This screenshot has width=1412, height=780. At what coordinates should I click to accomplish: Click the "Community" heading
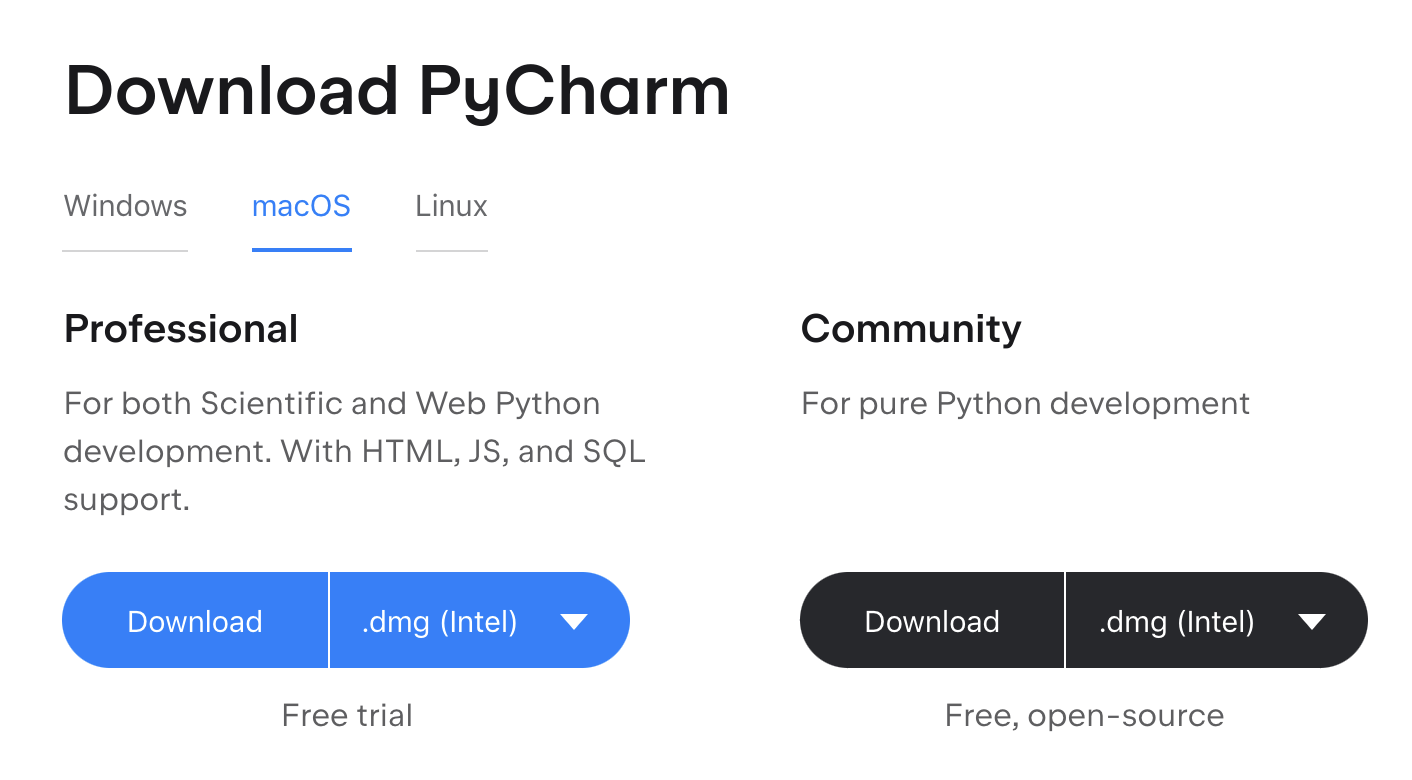(911, 329)
